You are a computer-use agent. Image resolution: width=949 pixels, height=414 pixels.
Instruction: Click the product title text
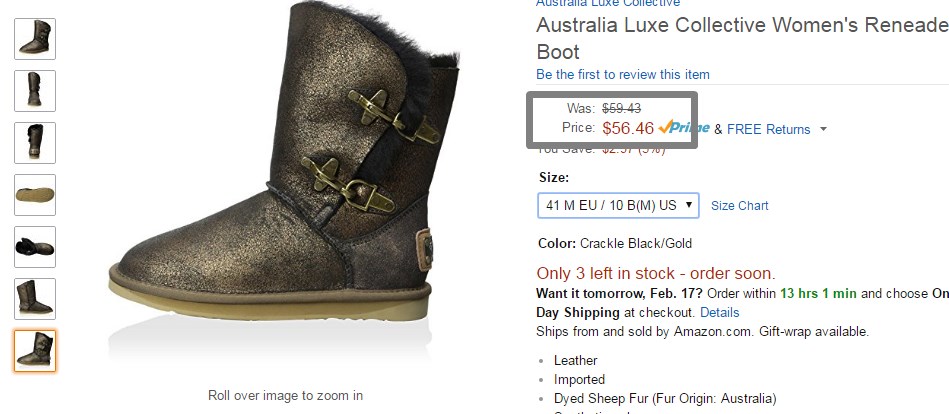coord(743,38)
